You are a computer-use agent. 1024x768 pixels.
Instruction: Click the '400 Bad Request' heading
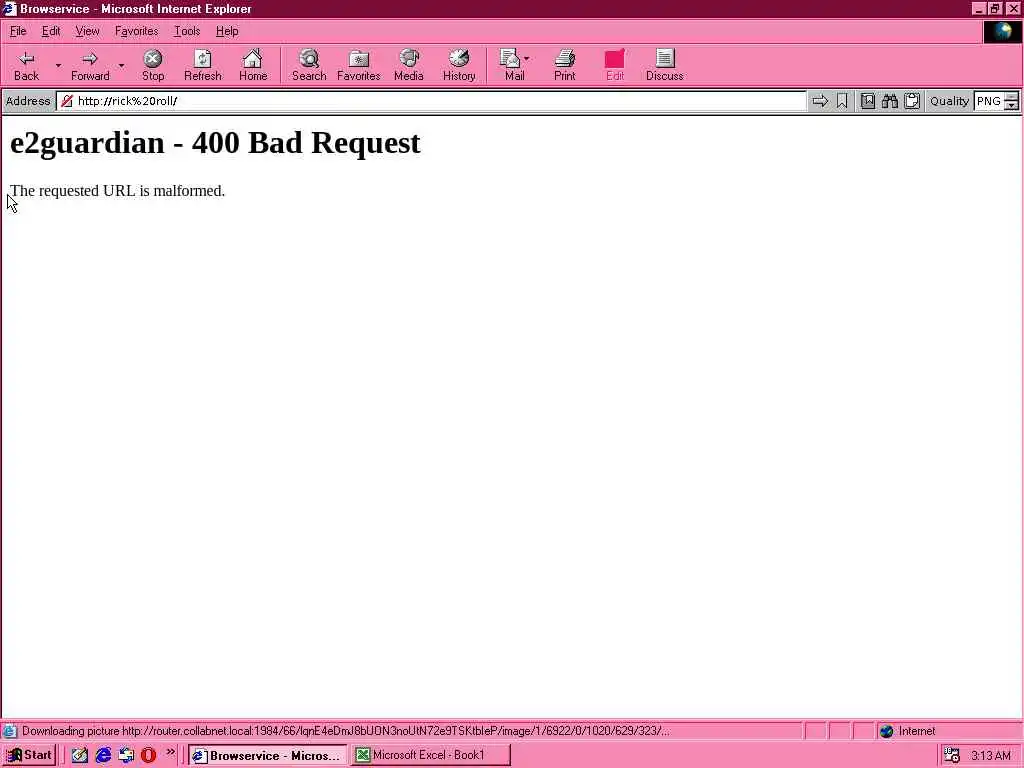pos(306,142)
